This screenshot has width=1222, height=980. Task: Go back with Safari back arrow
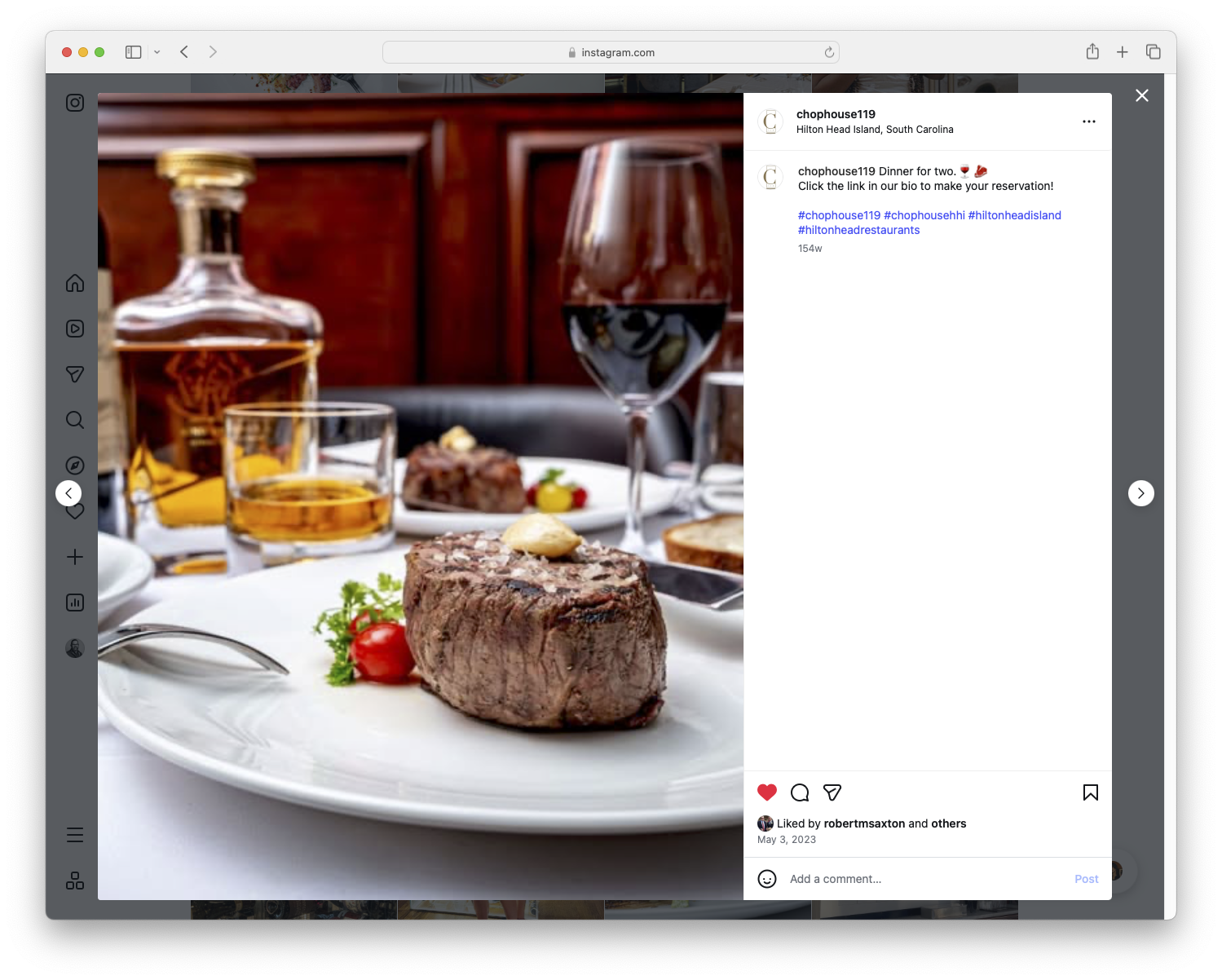coord(184,52)
